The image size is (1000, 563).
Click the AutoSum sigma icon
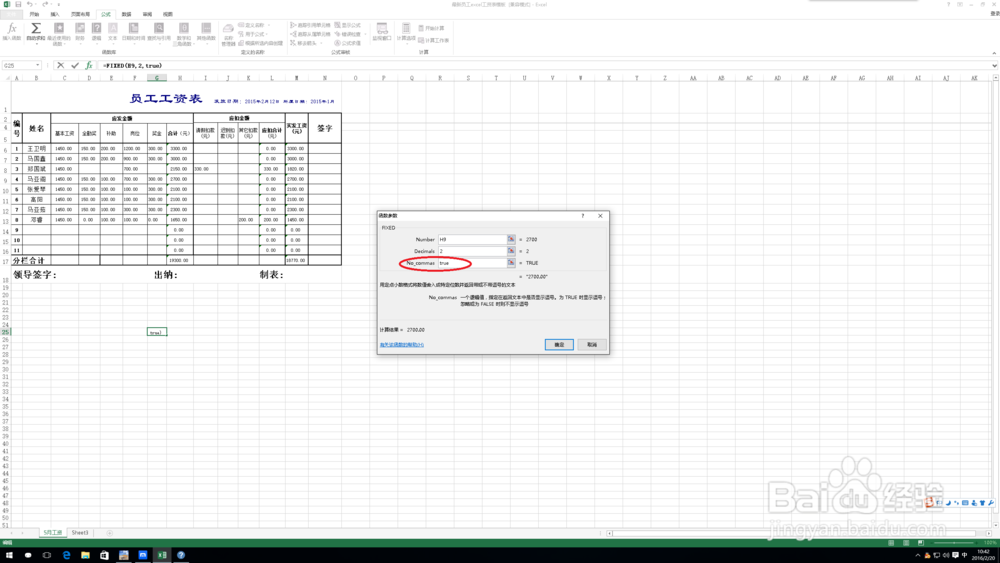click(x=36, y=29)
